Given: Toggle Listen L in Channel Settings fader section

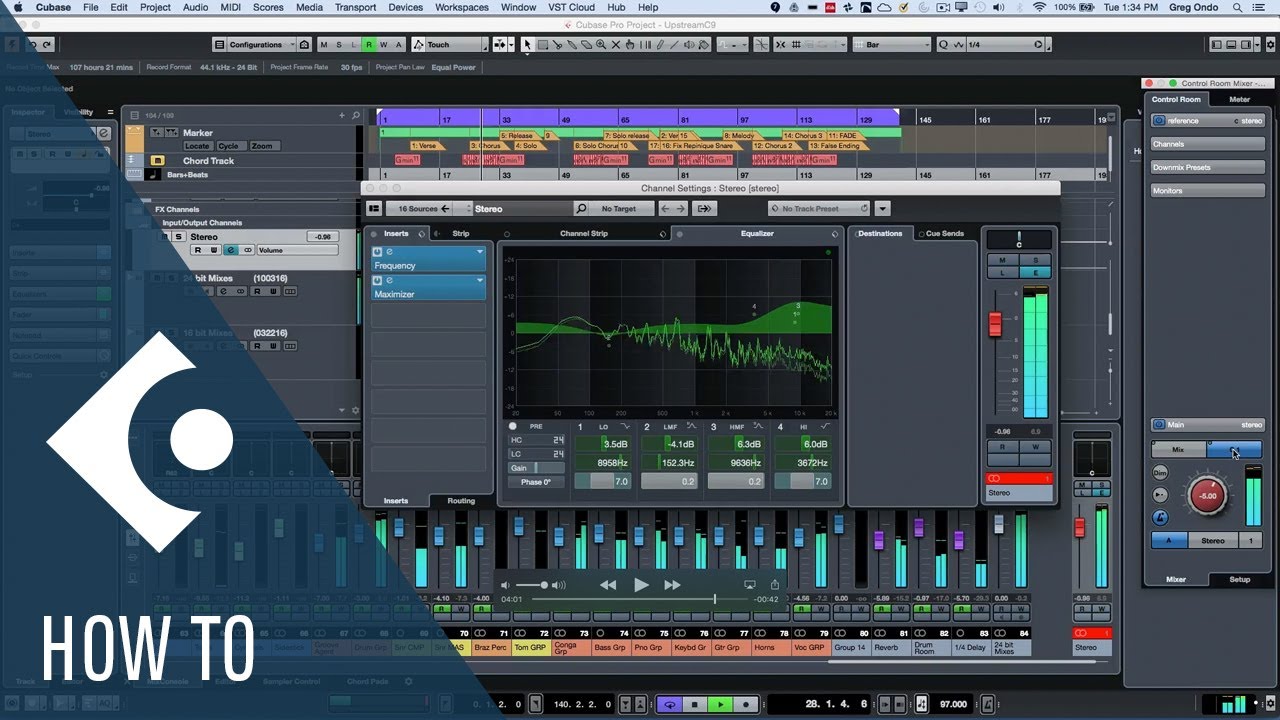Looking at the screenshot, I should click(x=1002, y=272).
